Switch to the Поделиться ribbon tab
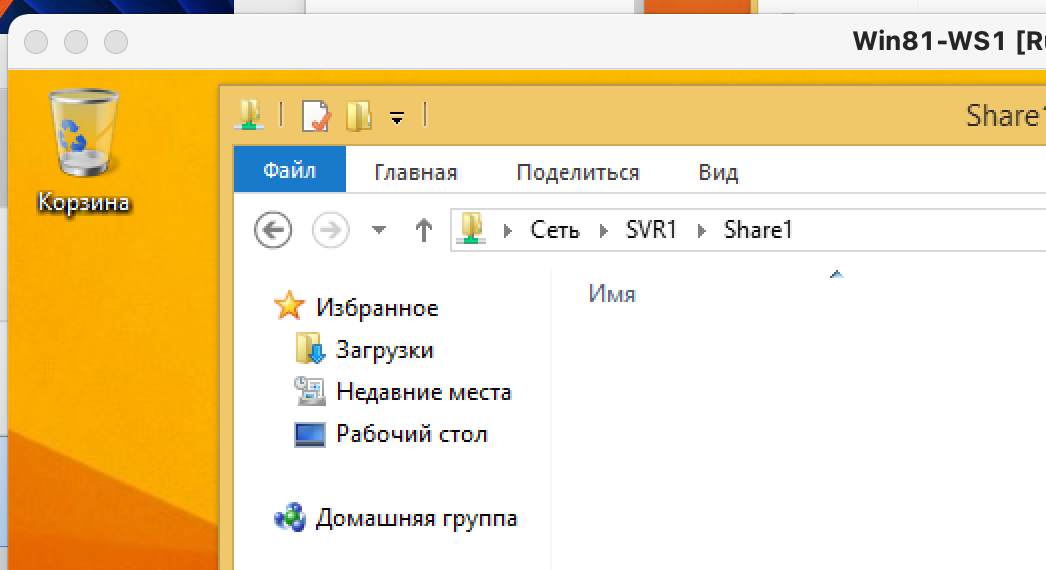 click(578, 172)
